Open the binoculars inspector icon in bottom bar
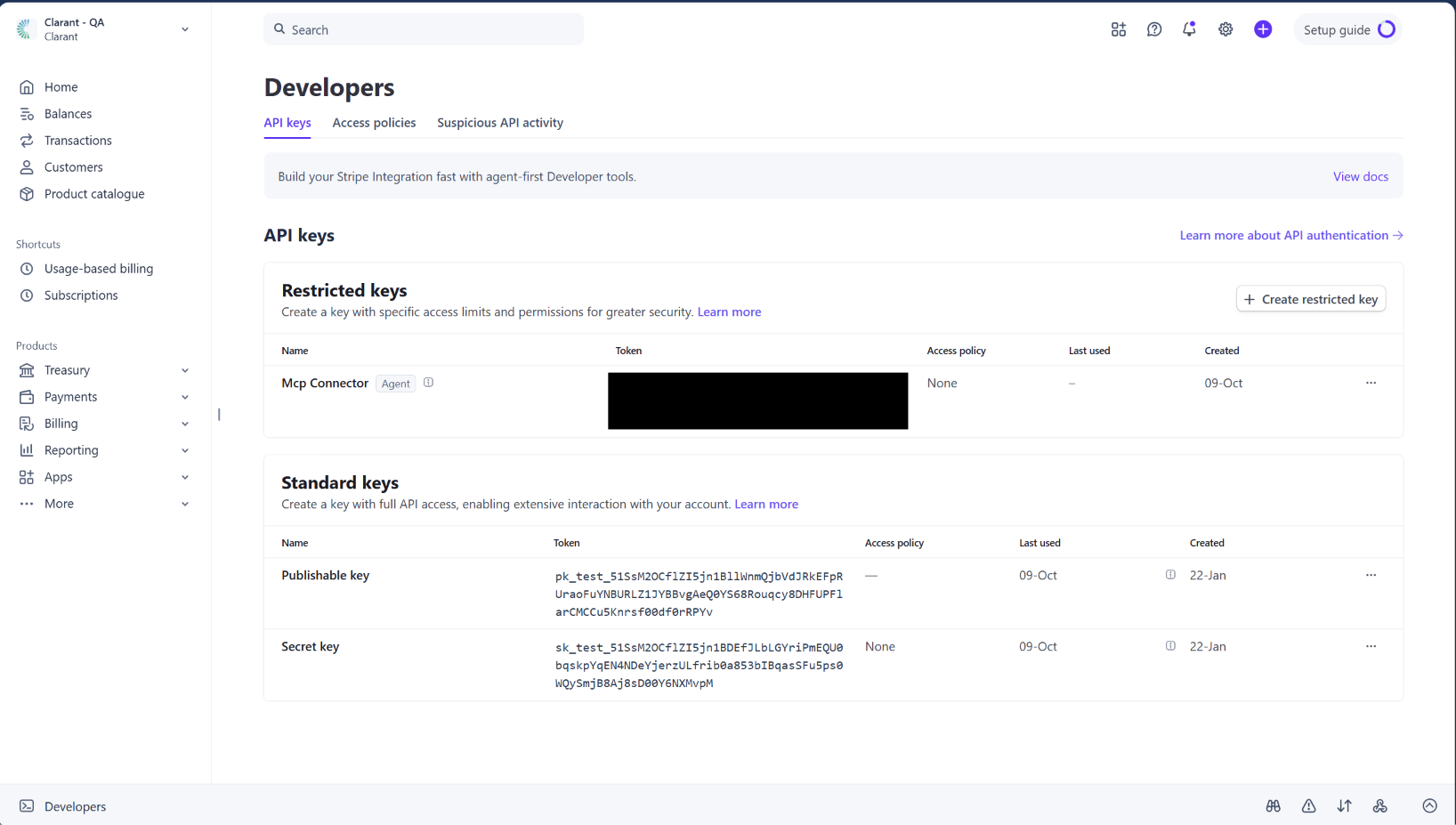The image size is (1456, 825). pyautogui.click(x=1274, y=806)
